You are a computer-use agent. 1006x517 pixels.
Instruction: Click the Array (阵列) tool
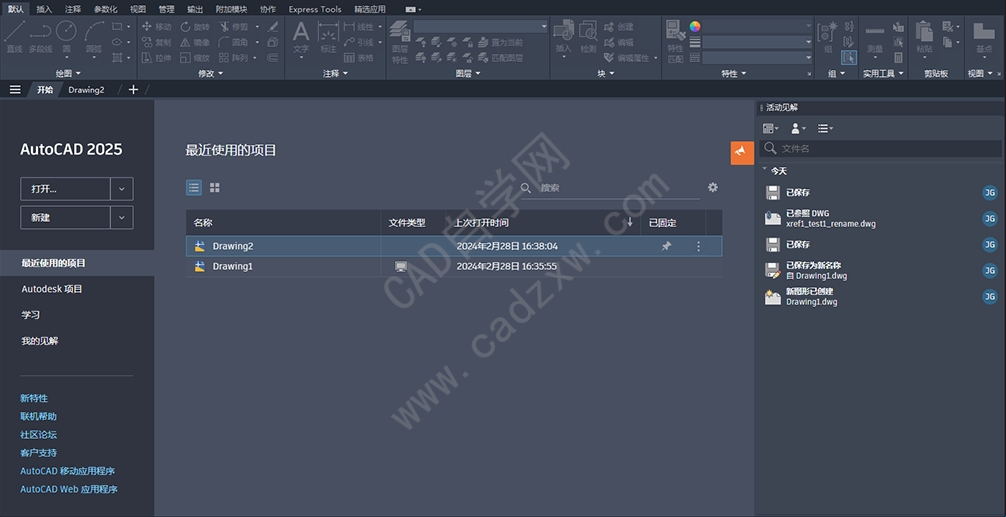tap(234, 58)
